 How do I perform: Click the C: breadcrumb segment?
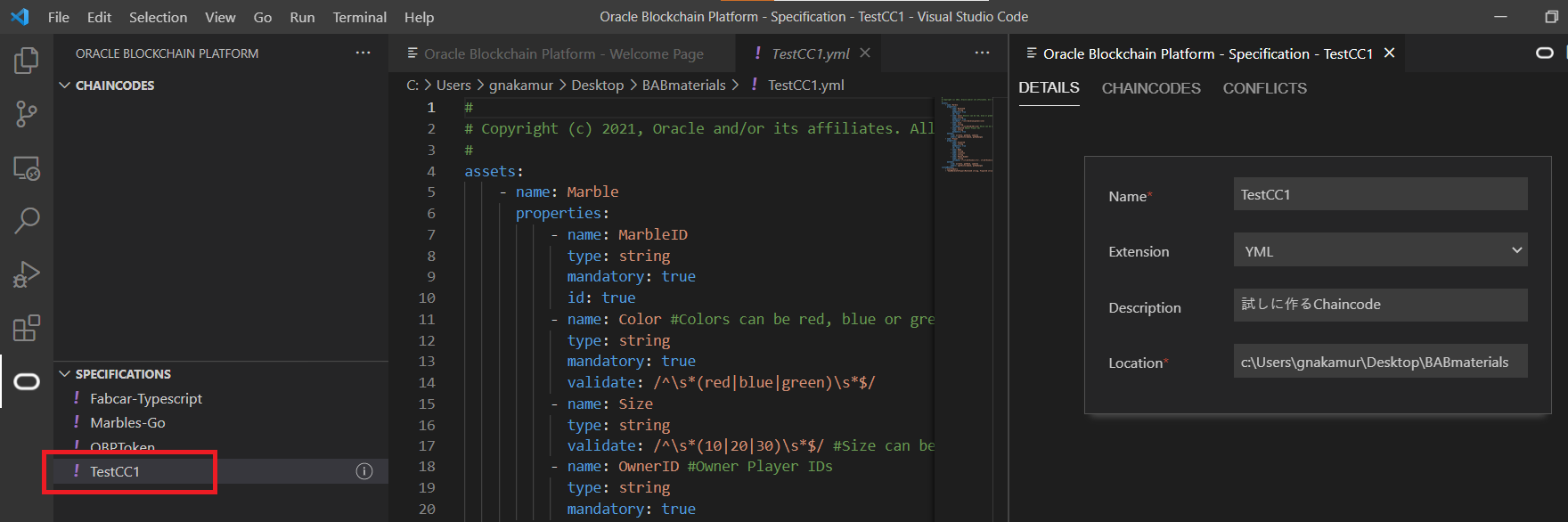[412, 85]
